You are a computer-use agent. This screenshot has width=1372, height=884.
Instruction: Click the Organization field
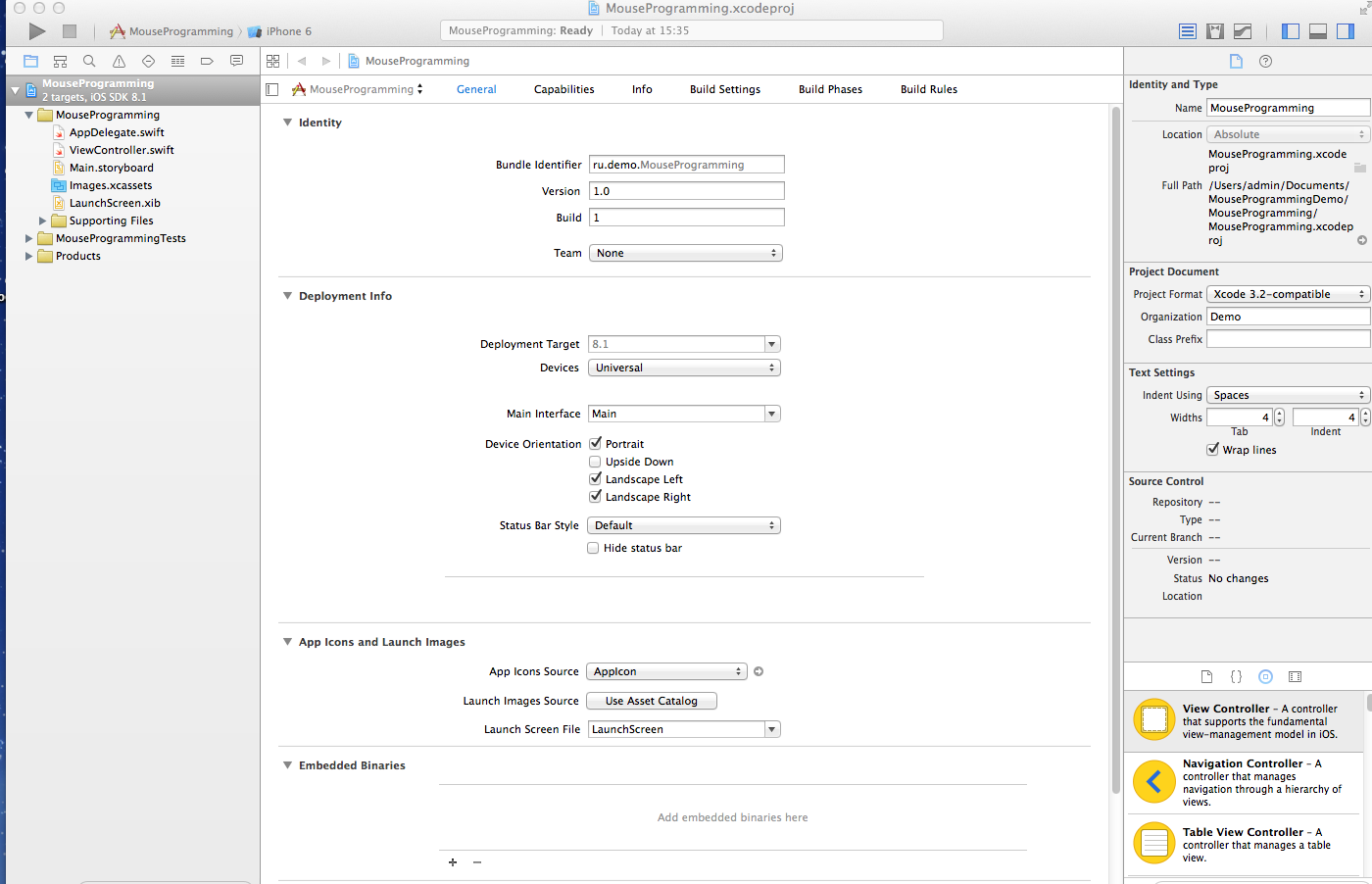pyautogui.click(x=1288, y=317)
